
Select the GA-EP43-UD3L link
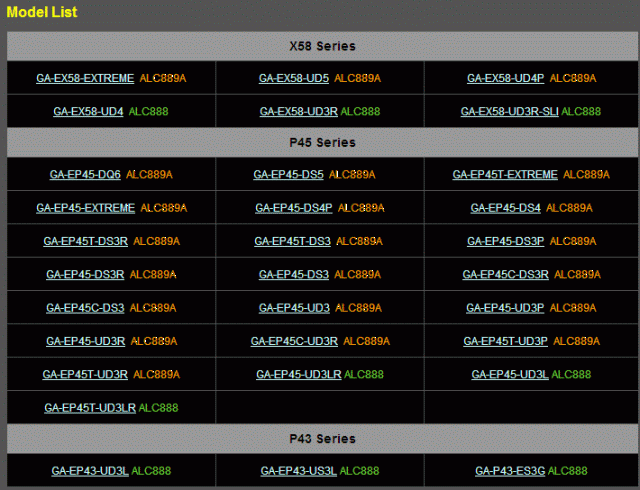pyautogui.click(x=90, y=471)
